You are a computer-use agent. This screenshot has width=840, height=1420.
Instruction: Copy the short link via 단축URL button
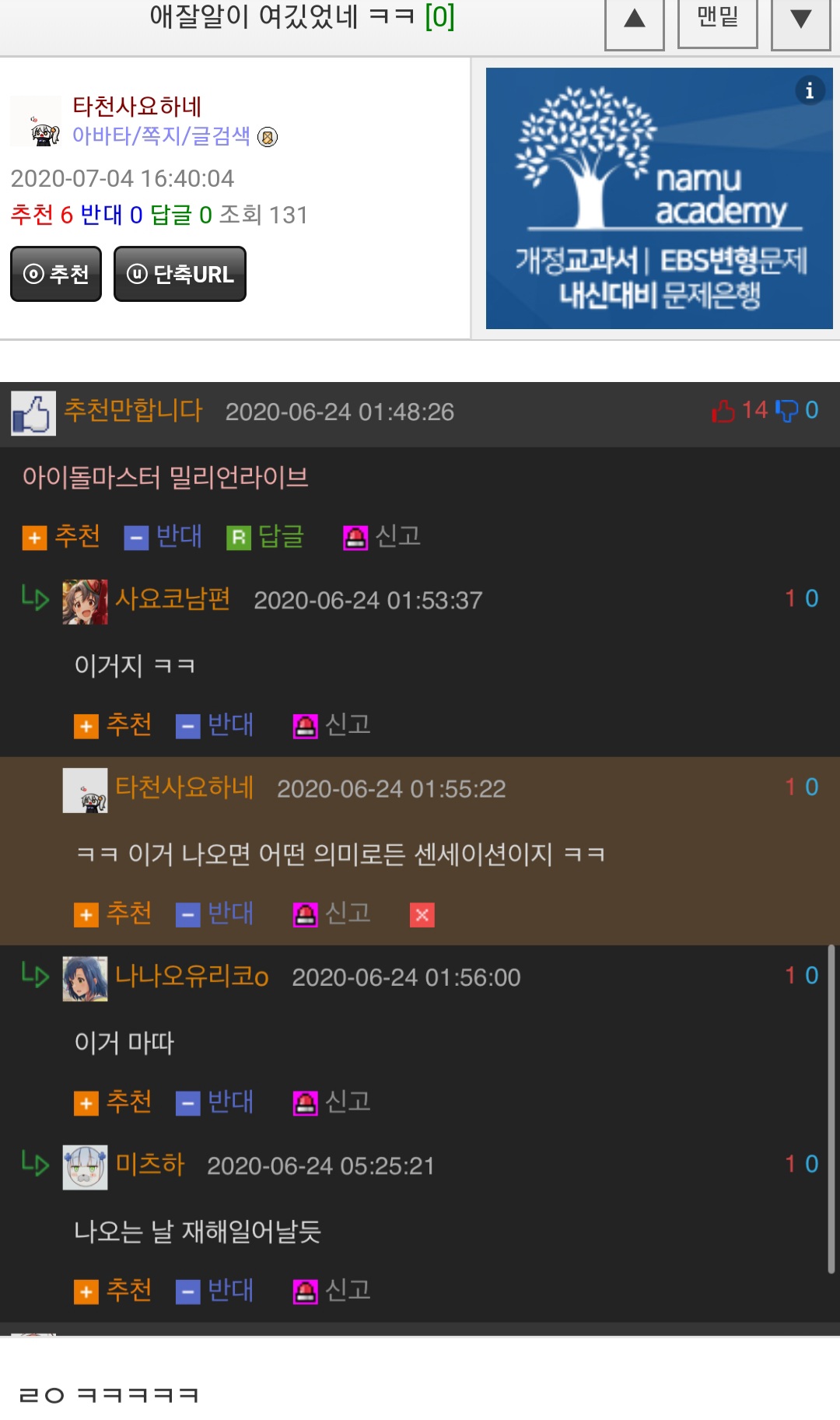(x=180, y=274)
